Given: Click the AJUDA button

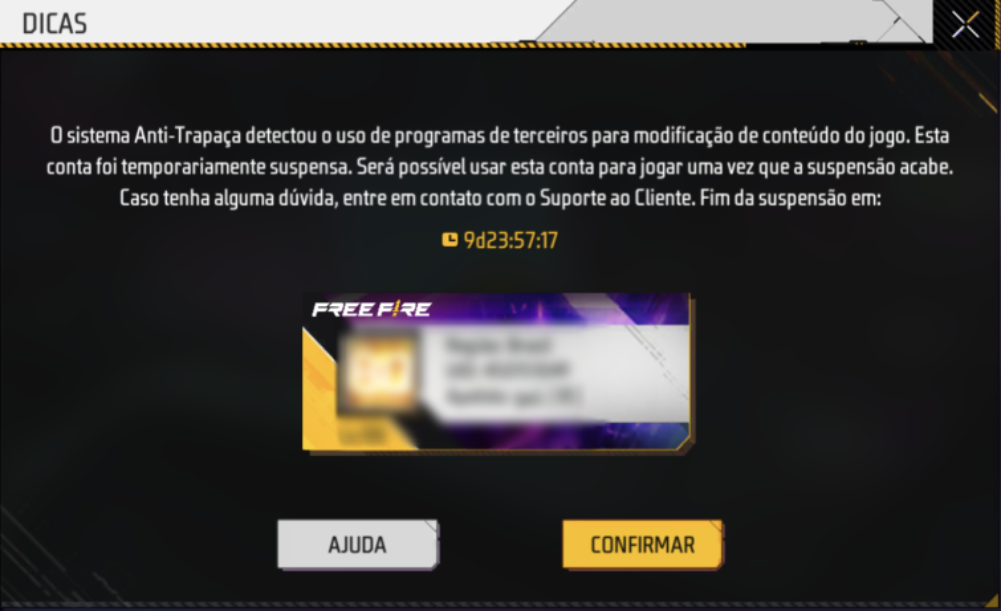Looking at the screenshot, I should pos(358,545).
